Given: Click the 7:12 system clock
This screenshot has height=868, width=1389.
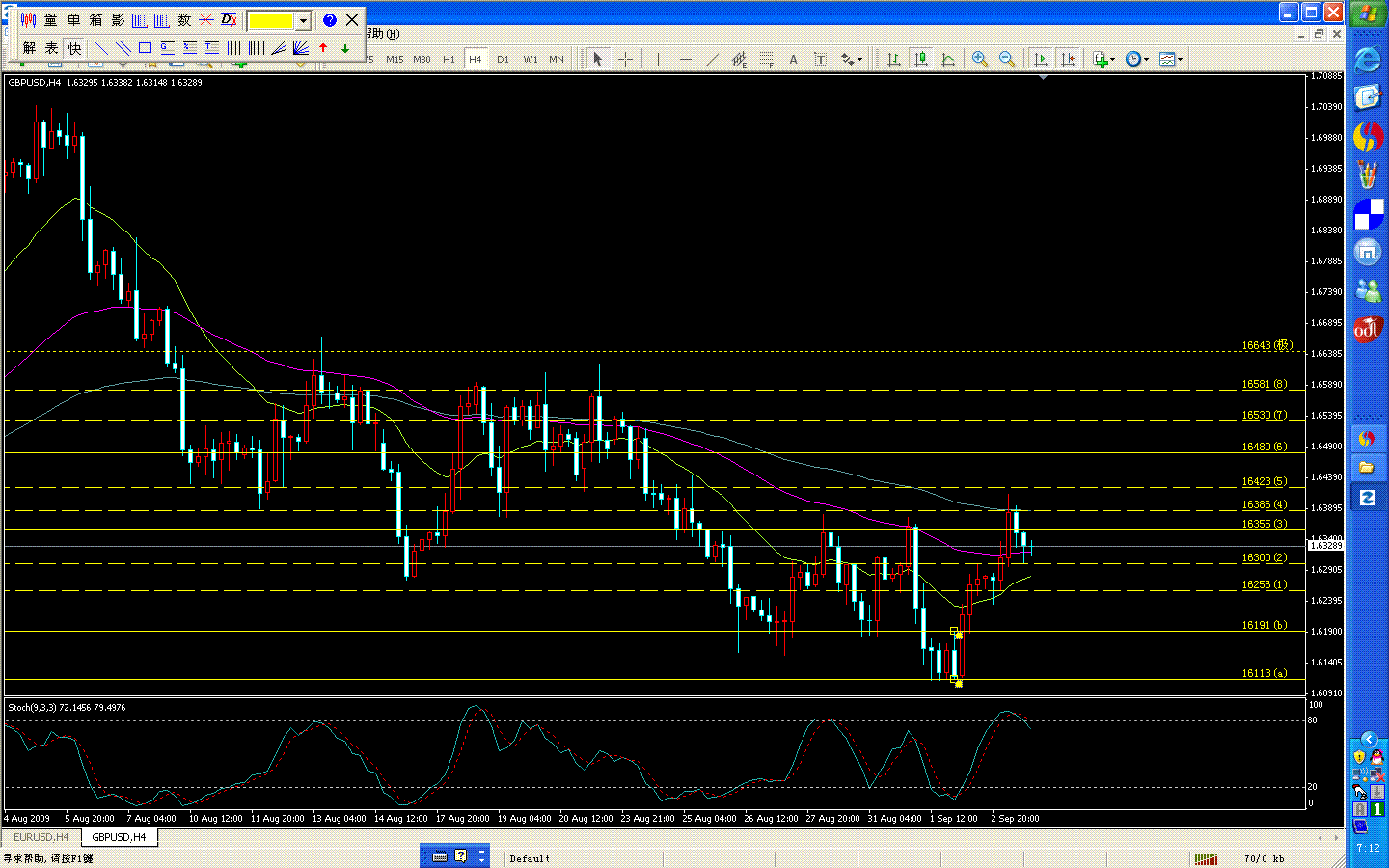Looking at the screenshot, I should 1368,849.
